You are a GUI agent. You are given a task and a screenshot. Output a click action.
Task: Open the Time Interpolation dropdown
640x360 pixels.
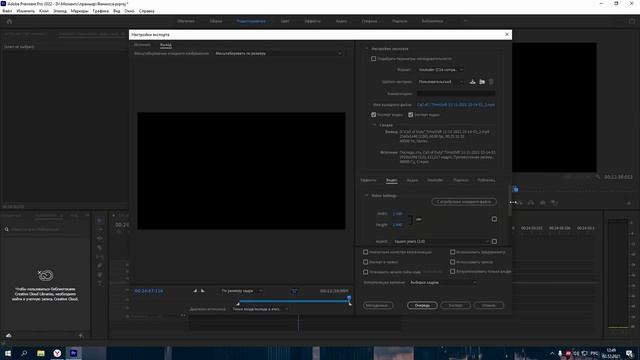click(x=442, y=282)
